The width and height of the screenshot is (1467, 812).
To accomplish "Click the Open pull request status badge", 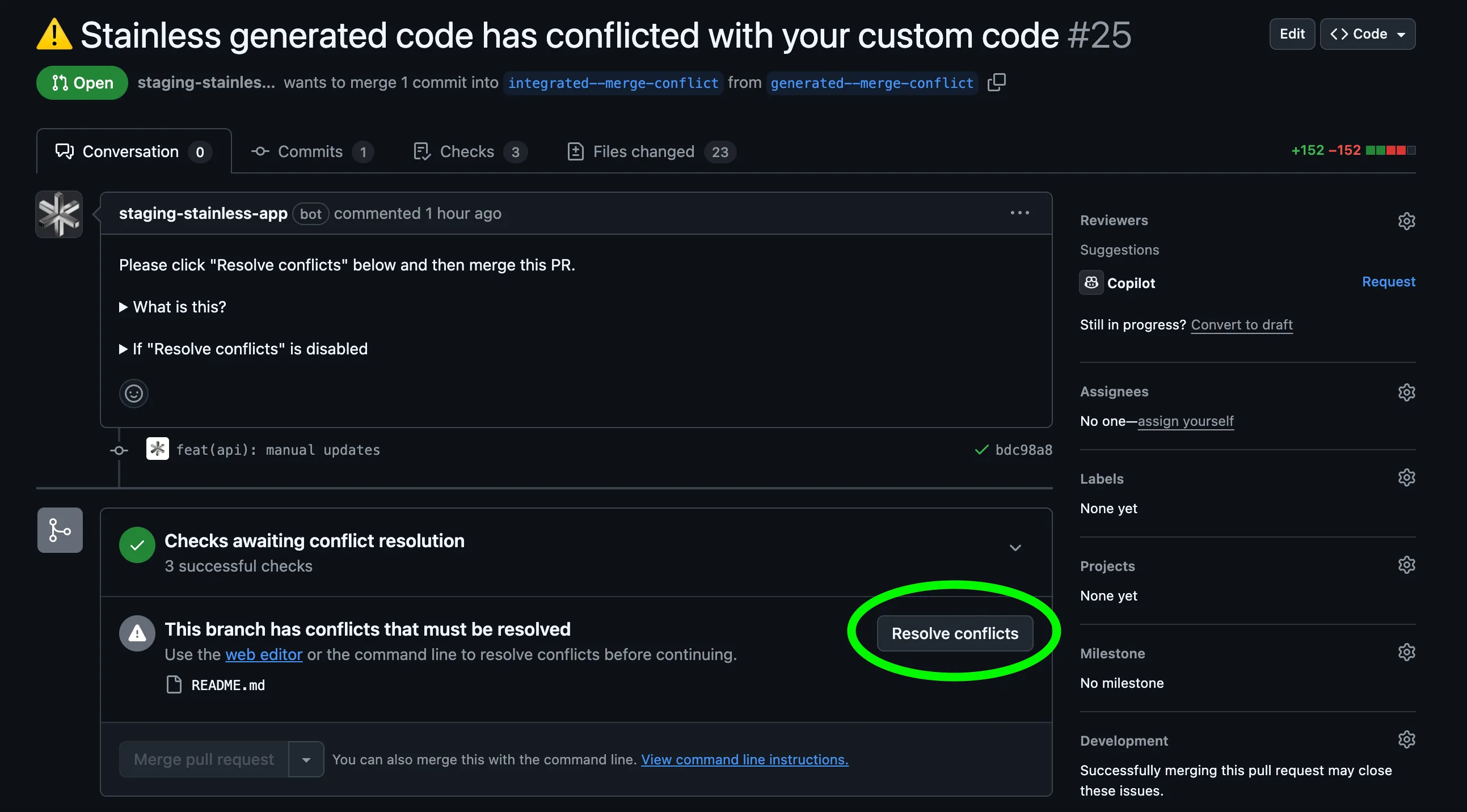I will coord(82,83).
